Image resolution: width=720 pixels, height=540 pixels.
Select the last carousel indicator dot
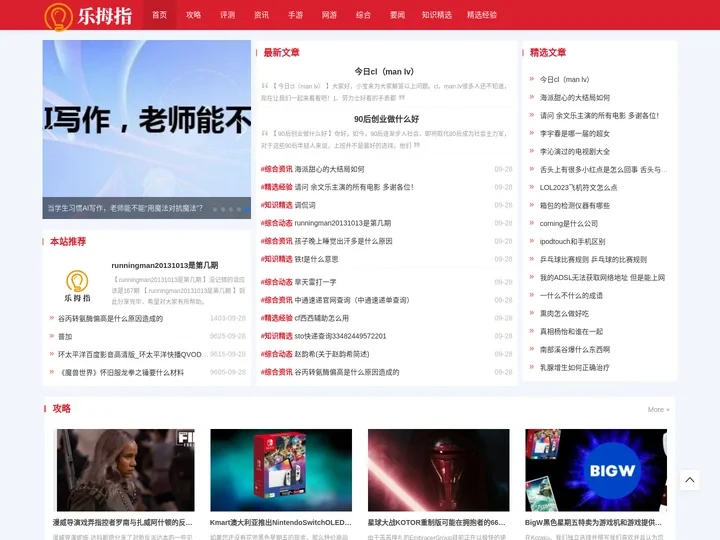coord(247,209)
